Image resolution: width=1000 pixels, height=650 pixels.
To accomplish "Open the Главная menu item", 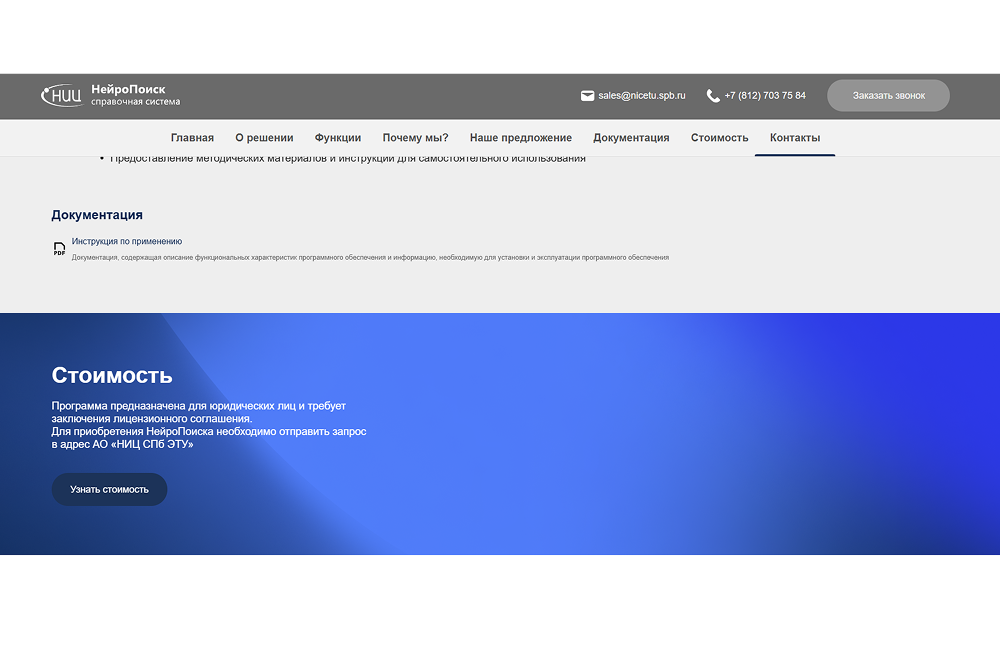I will pos(192,138).
